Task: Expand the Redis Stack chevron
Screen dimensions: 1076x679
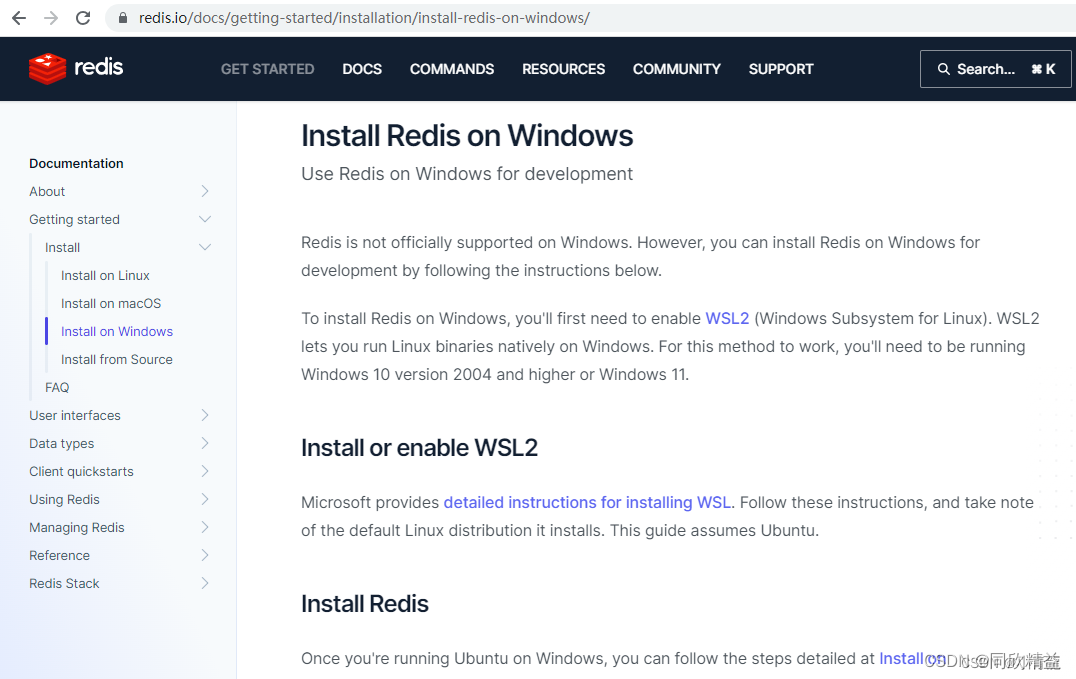Action: [204, 584]
